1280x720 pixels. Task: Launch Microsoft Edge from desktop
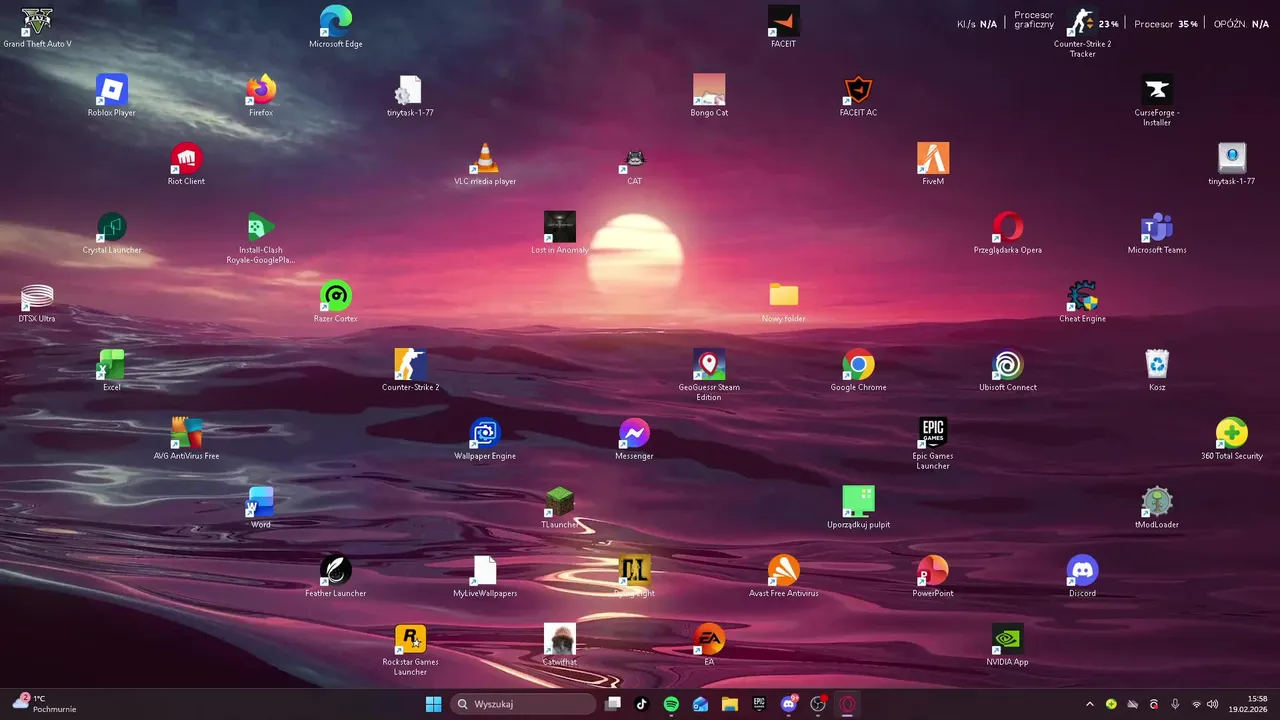(336, 27)
